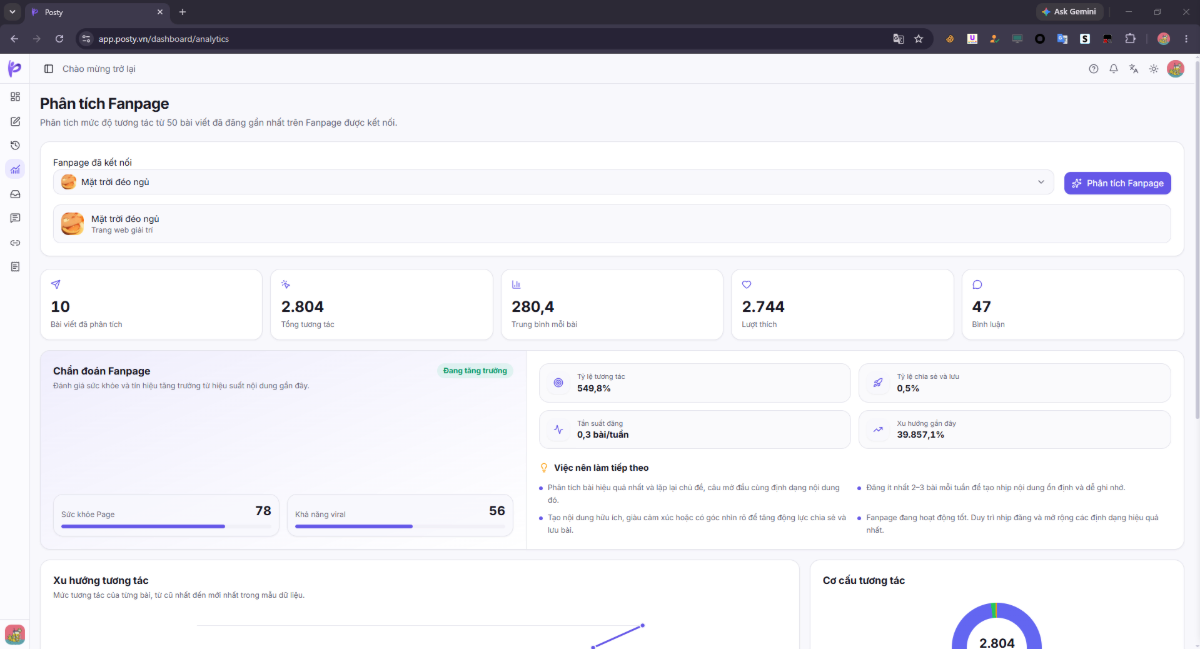The height and width of the screenshot is (649, 1200).
Task: Open the Chrome three-dot menu
Action: pyautogui.click(x=1186, y=39)
